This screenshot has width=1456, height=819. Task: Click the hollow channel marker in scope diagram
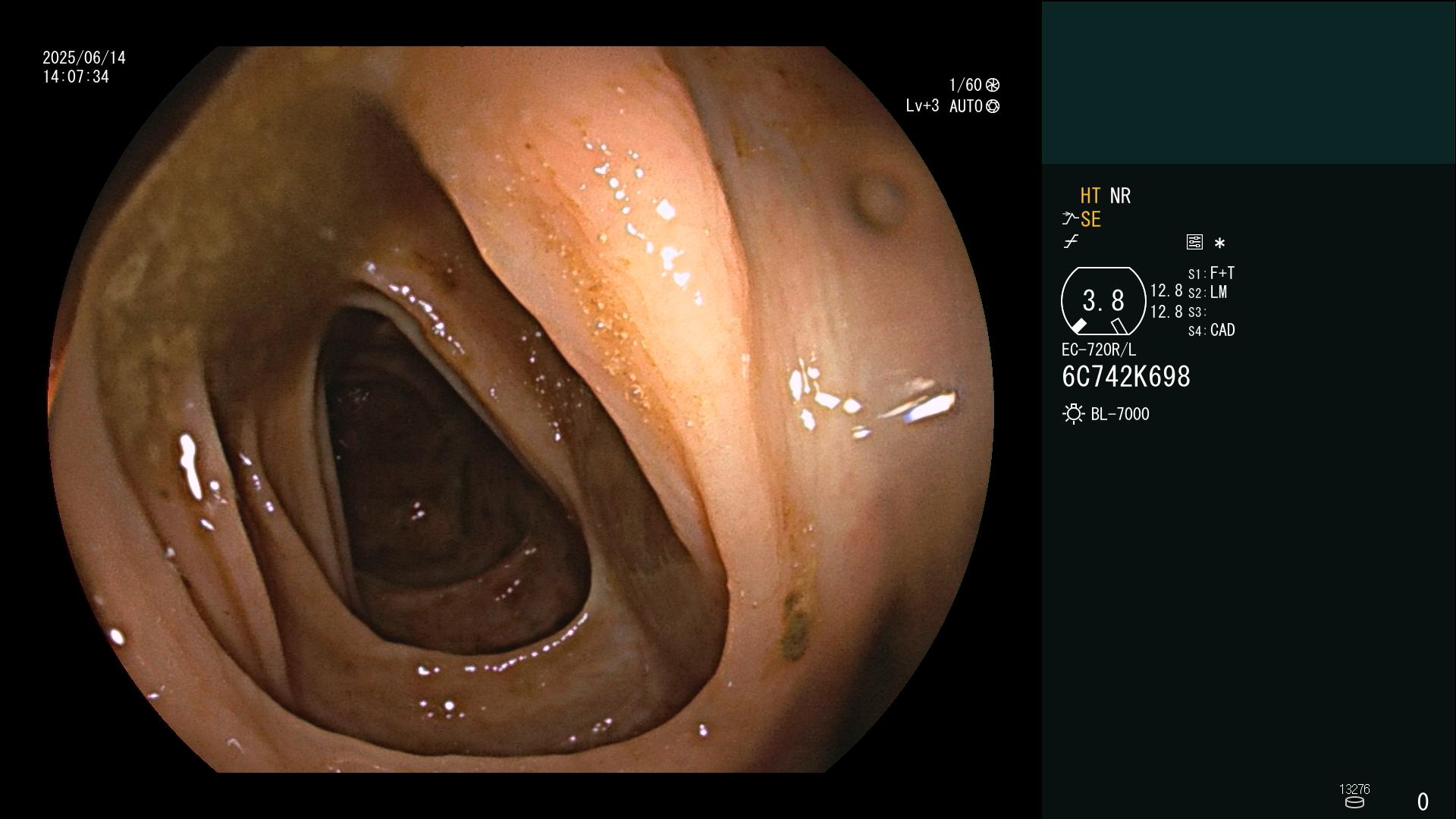(1119, 326)
